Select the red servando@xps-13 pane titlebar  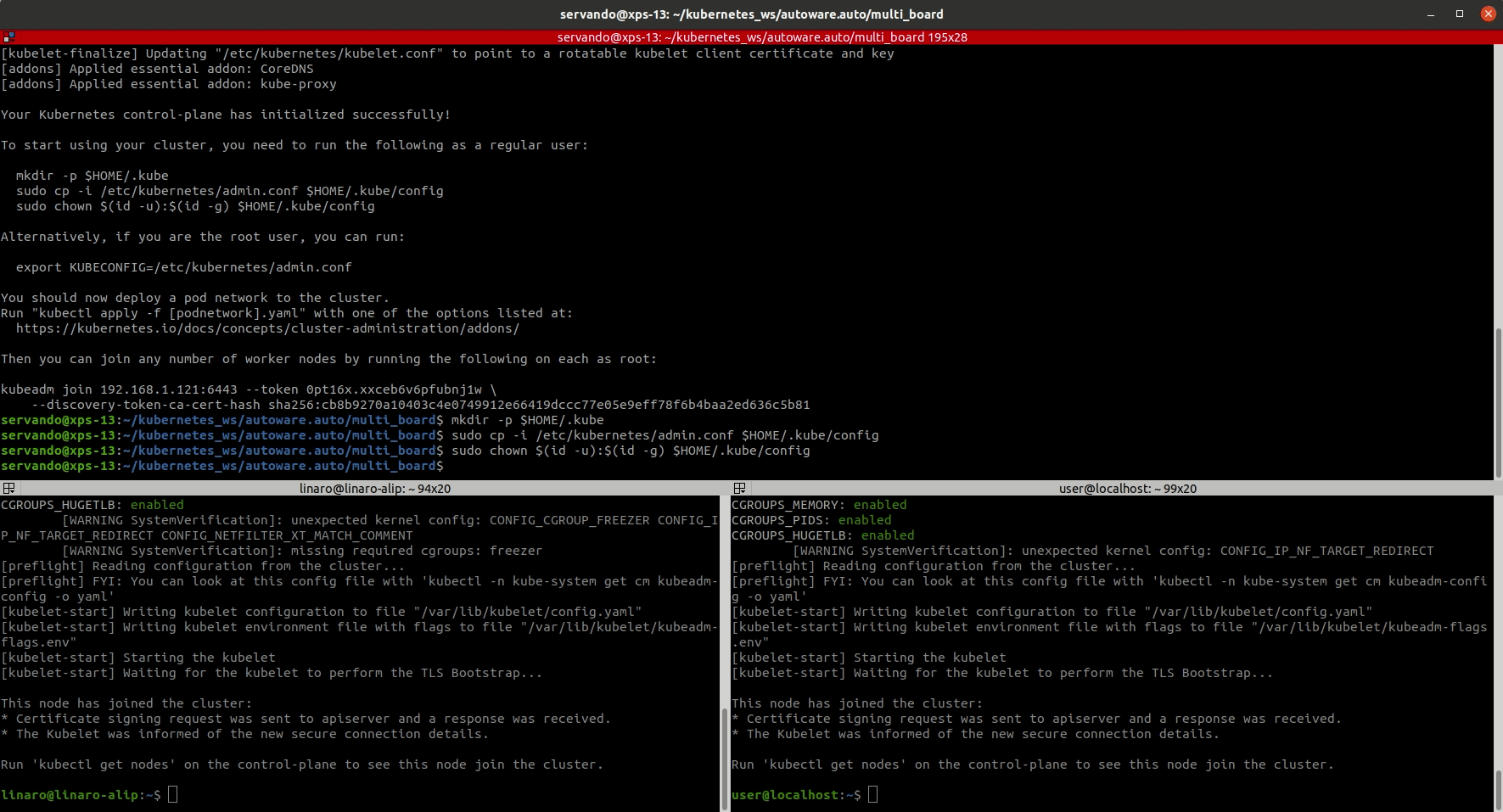pos(761,37)
